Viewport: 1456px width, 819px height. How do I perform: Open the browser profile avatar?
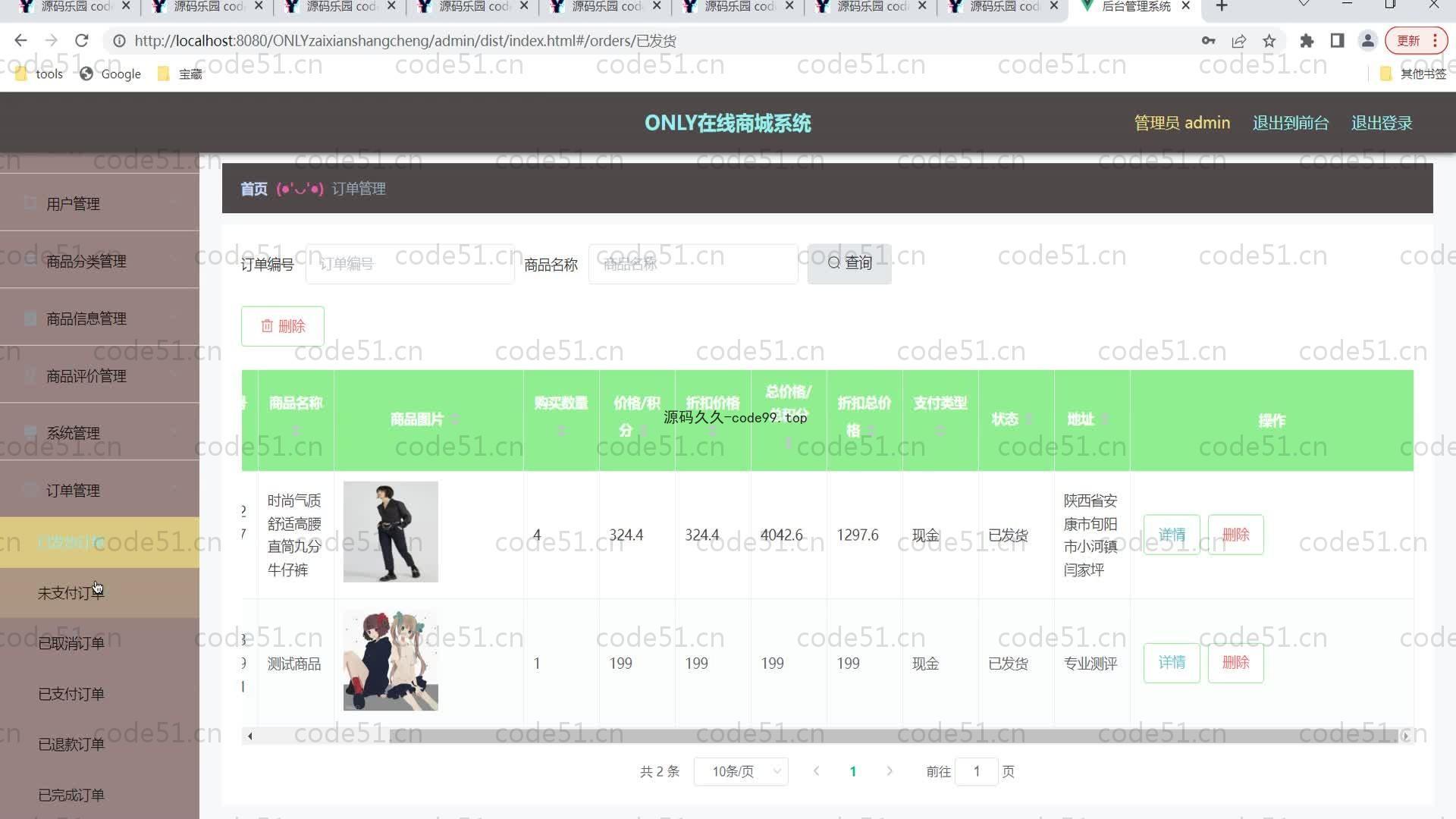tap(1368, 41)
